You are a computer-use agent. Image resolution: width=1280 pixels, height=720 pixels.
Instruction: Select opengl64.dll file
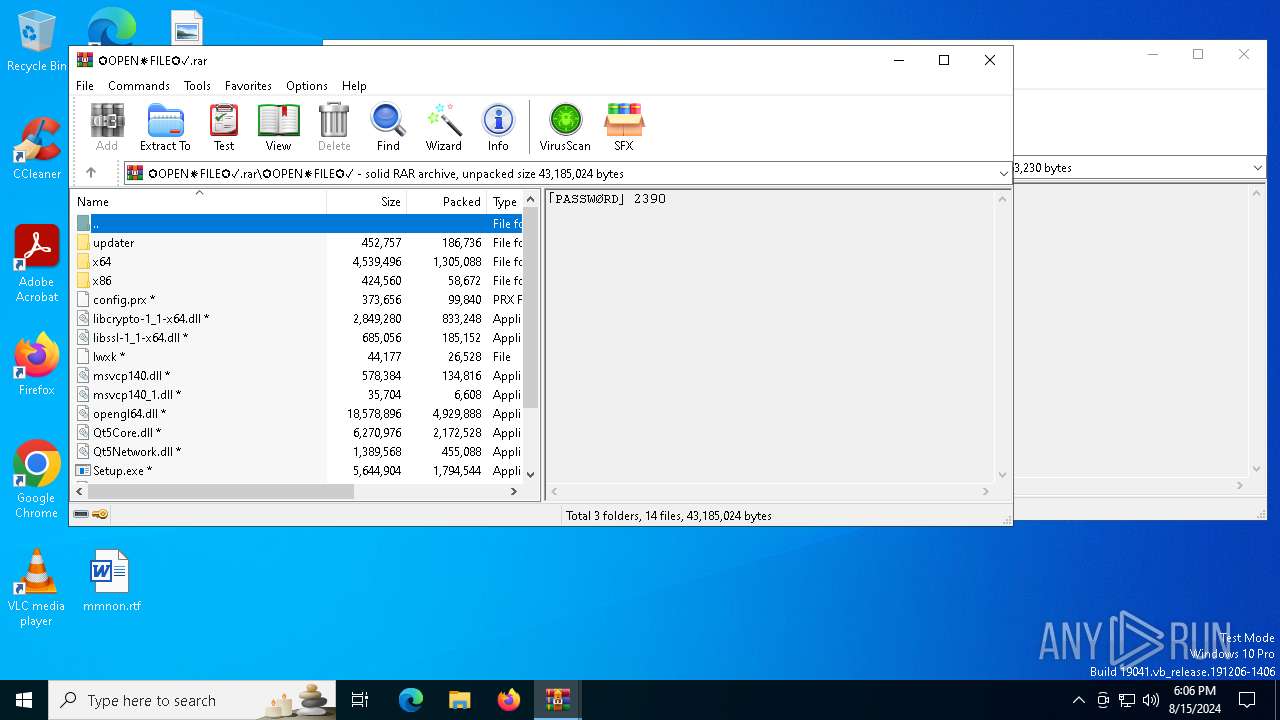pyautogui.click(x=298, y=414)
